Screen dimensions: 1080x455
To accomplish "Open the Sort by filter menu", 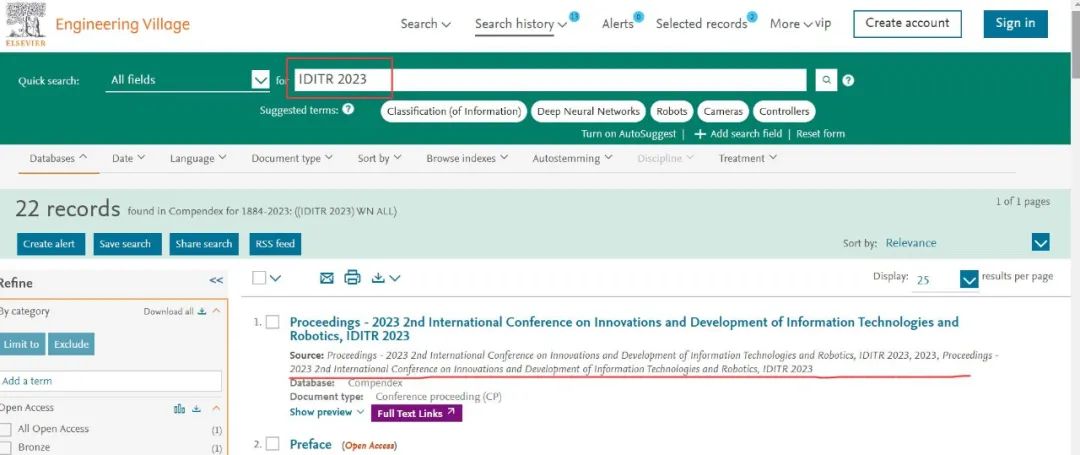I will (380, 158).
